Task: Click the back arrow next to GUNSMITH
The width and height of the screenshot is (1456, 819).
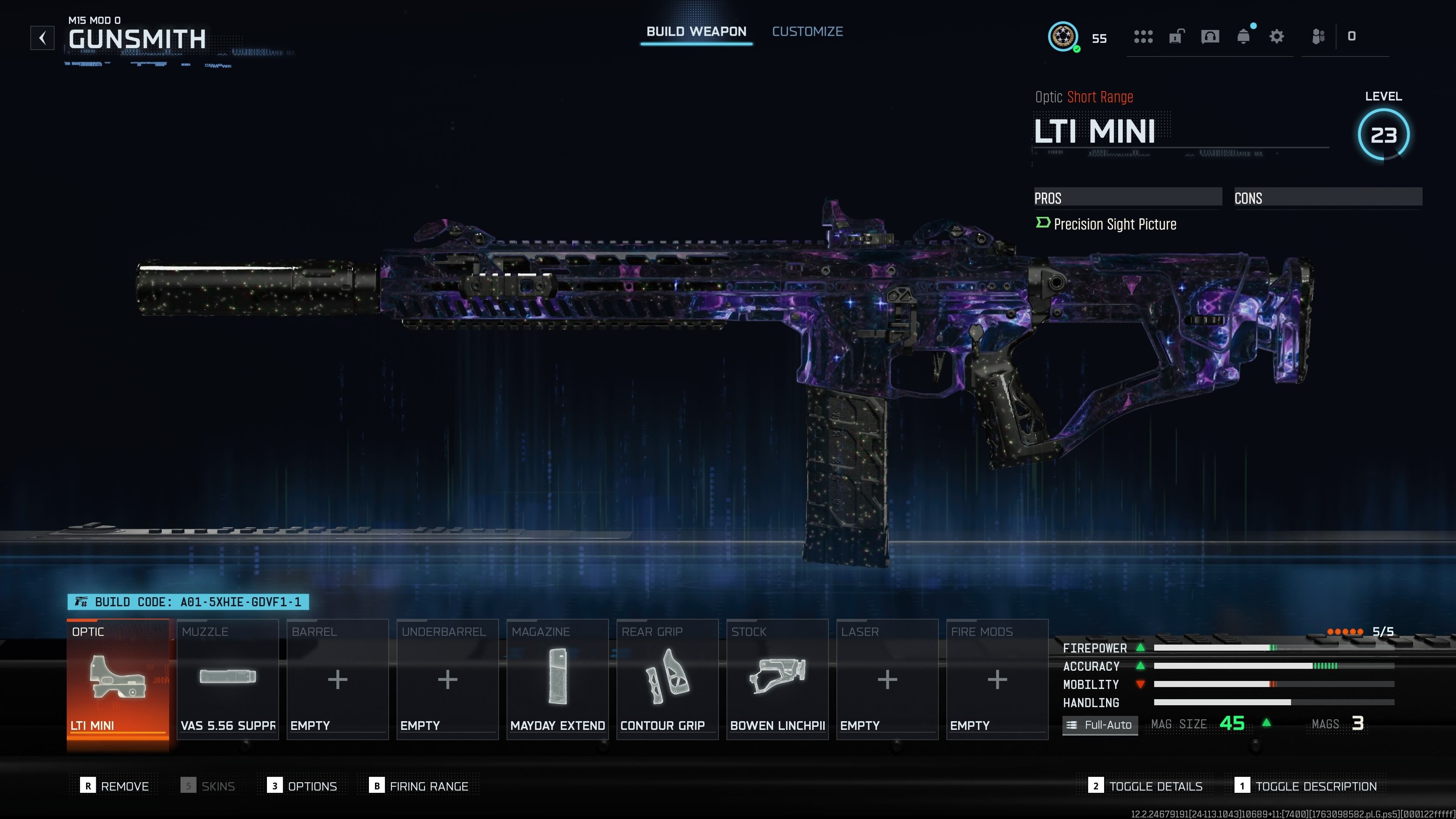Action: (42, 38)
